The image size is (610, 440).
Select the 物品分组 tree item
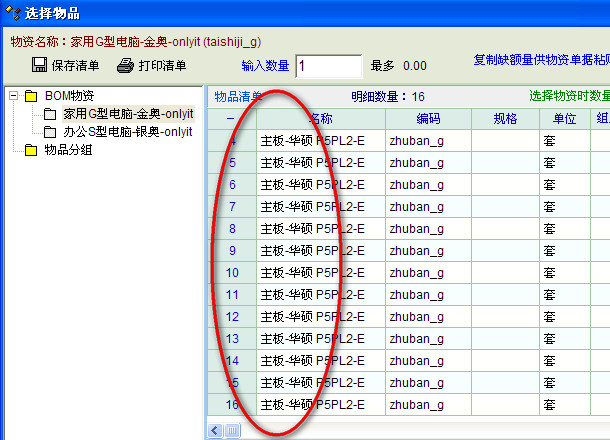pos(70,150)
